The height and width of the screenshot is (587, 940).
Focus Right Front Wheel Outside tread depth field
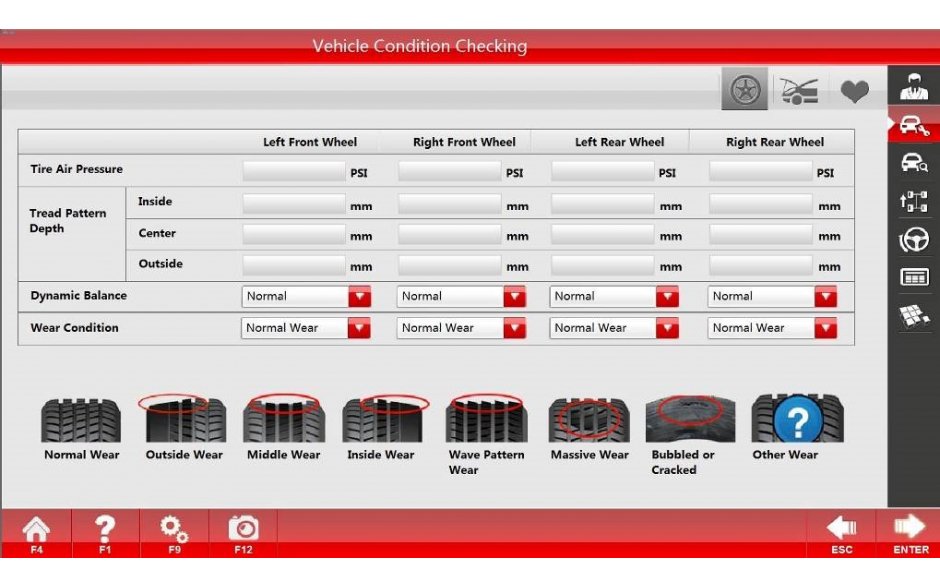pyautogui.click(x=449, y=265)
